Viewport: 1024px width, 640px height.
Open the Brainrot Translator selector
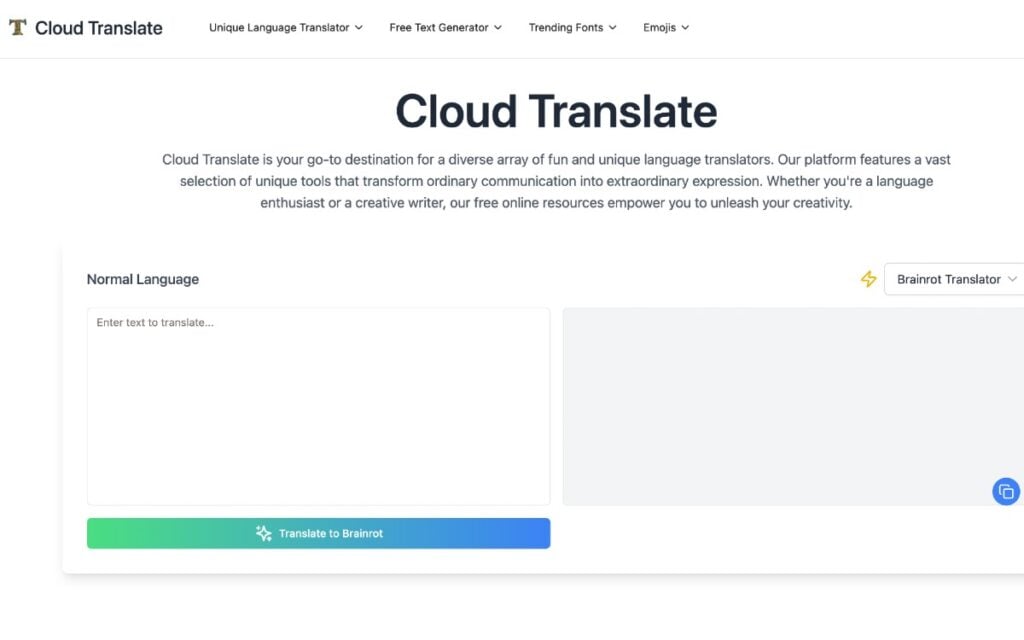tap(951, 280)
